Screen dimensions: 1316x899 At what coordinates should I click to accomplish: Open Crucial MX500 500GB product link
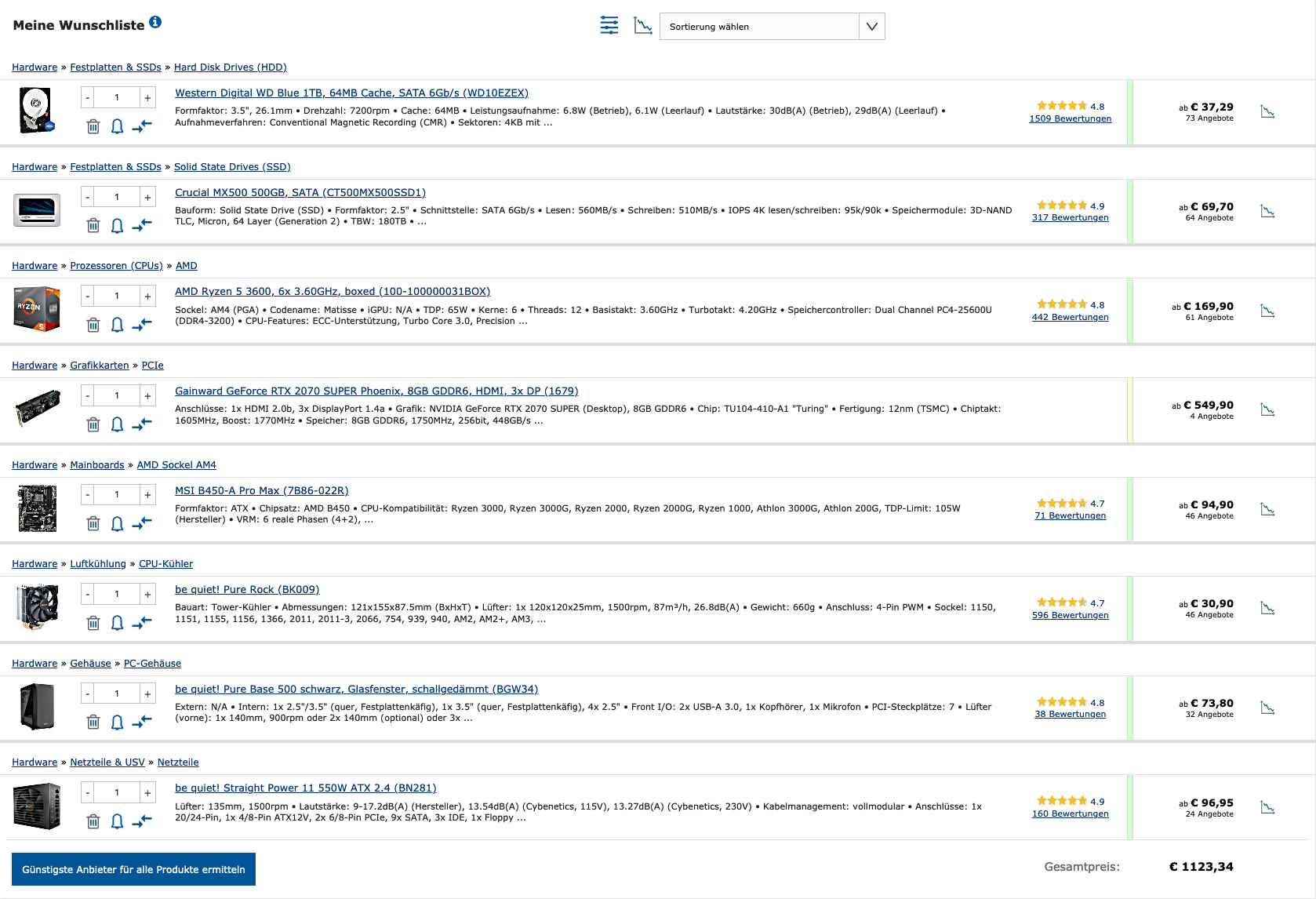click(300, 192)
